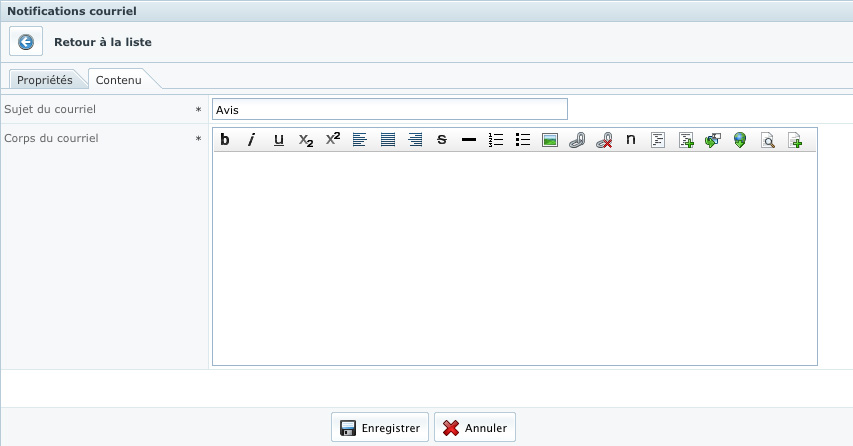Remove link with the unlink icon
The image size is (853, 446).
[603, 140]
